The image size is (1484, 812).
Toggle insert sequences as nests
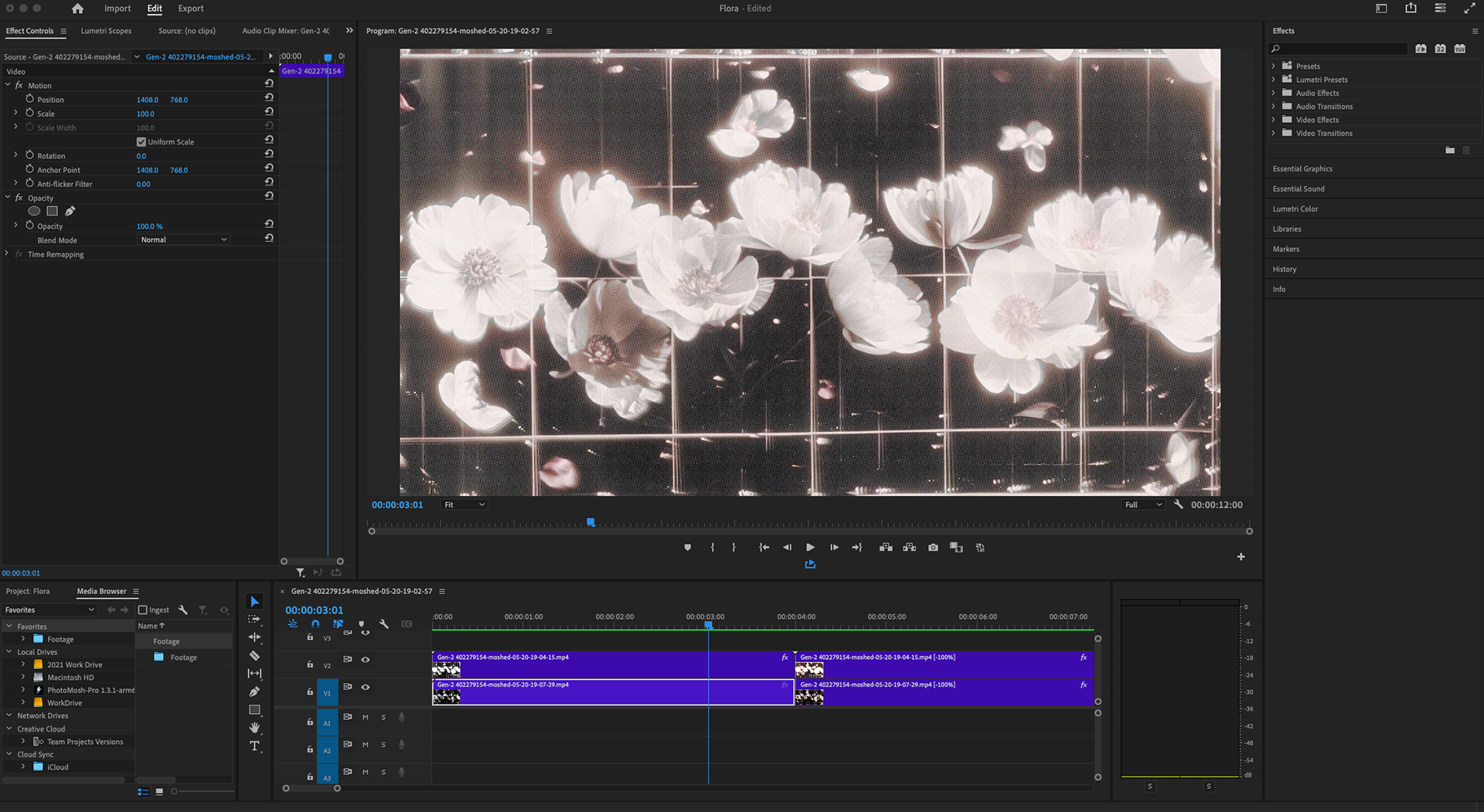coord(292,623)
